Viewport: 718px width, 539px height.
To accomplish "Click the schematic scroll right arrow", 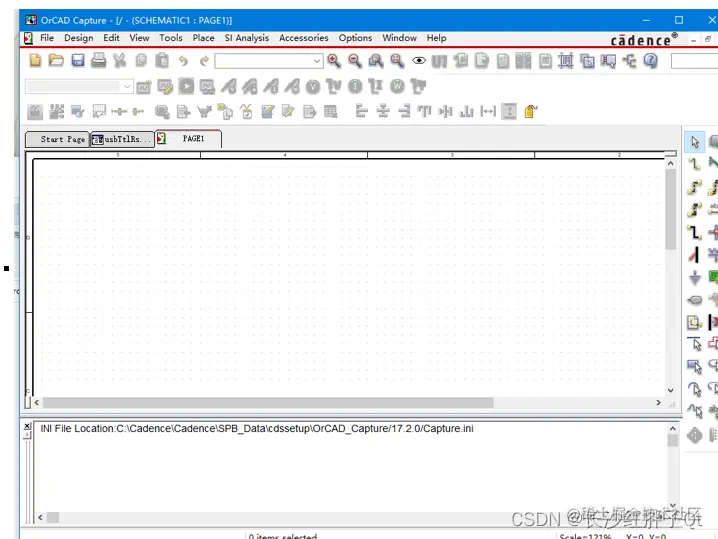I will coord(658,403).
